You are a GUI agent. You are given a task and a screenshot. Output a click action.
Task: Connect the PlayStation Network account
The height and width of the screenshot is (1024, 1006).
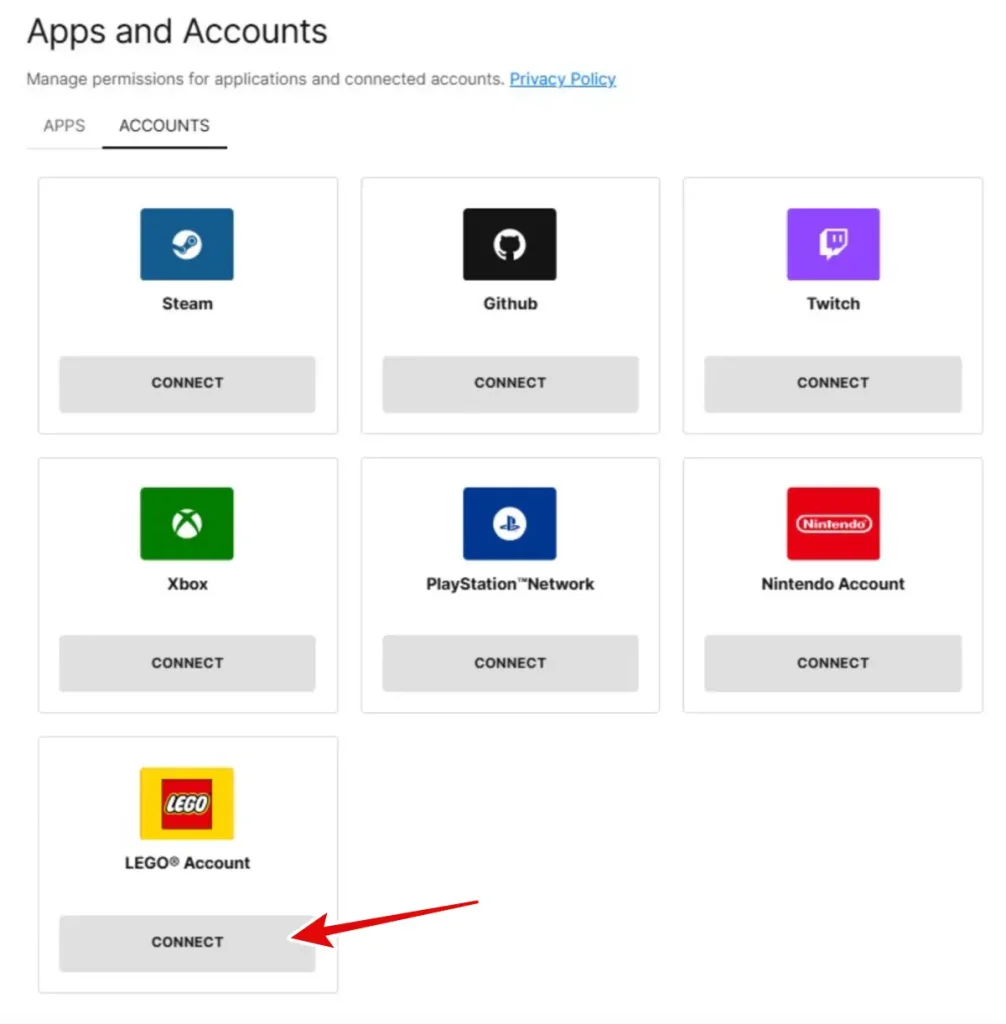[510, 663]
